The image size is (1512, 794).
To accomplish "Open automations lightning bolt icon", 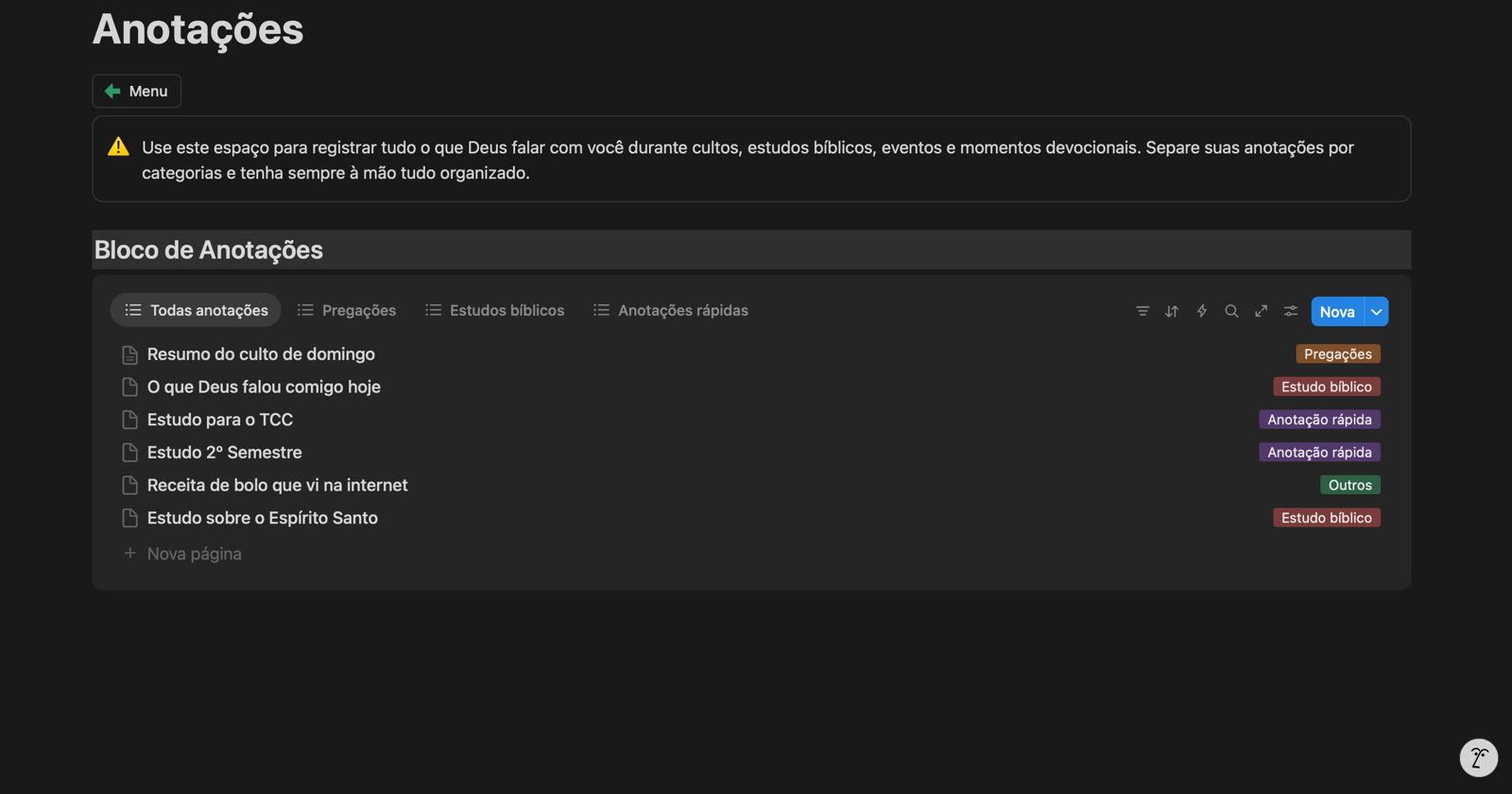I will (x=1202, y=311).
